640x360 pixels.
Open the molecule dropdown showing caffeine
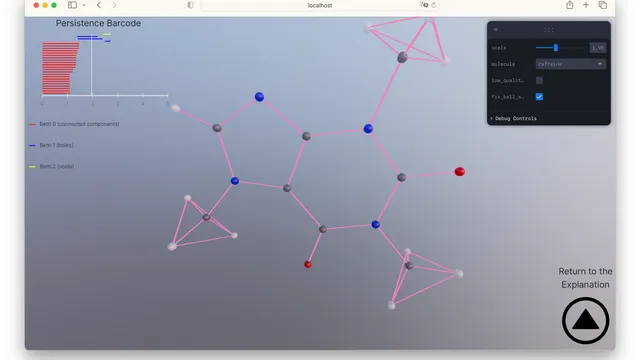[570, 64]
